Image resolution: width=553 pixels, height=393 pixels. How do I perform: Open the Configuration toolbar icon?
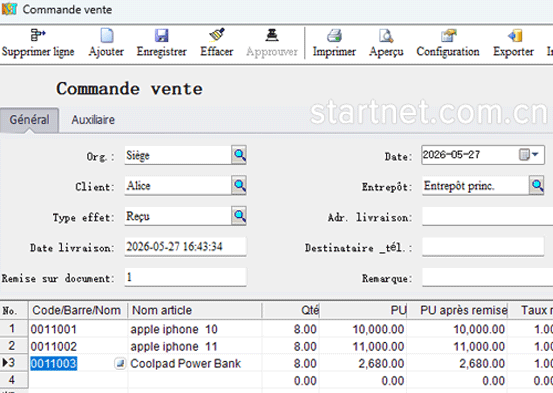[448, 36]
